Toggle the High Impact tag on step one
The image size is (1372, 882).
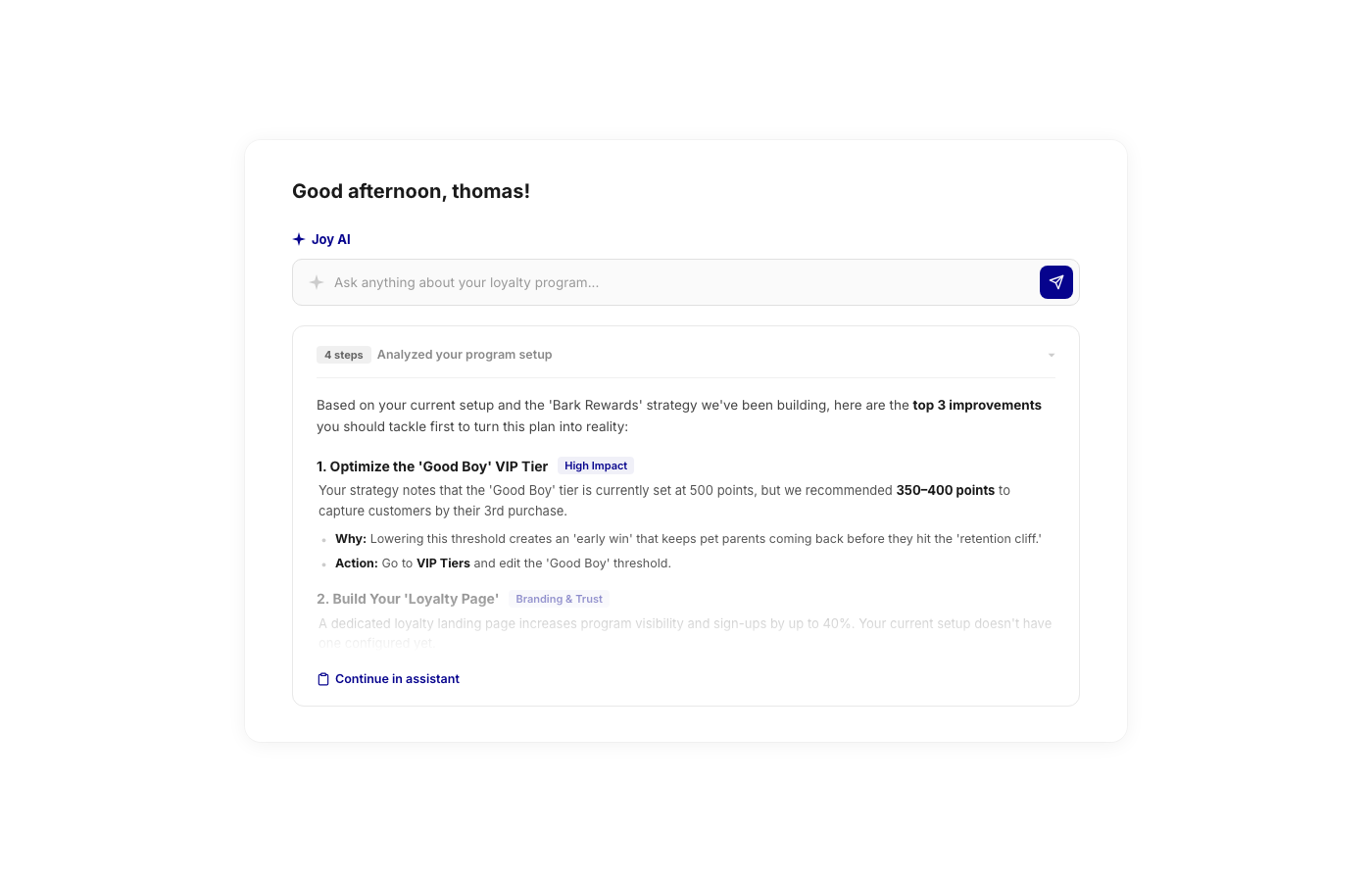click(x=595, y=465)
